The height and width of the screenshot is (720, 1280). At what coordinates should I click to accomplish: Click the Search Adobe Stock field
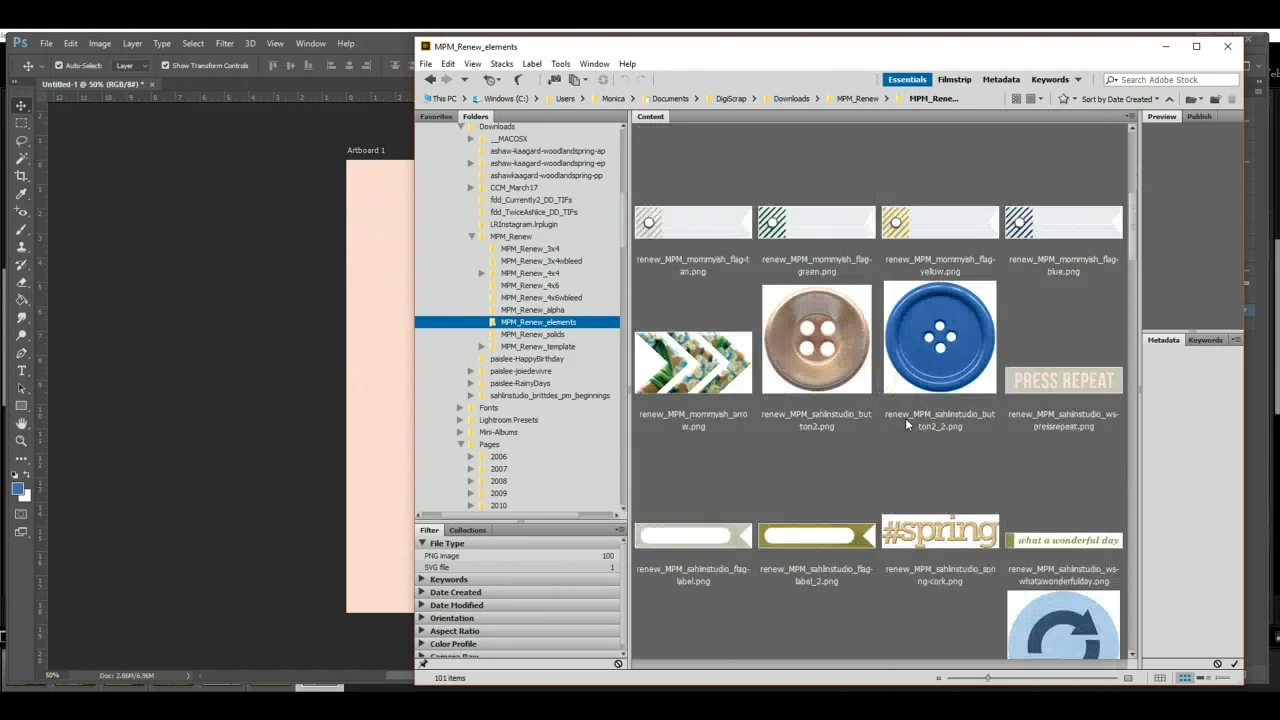point(1172,80)
